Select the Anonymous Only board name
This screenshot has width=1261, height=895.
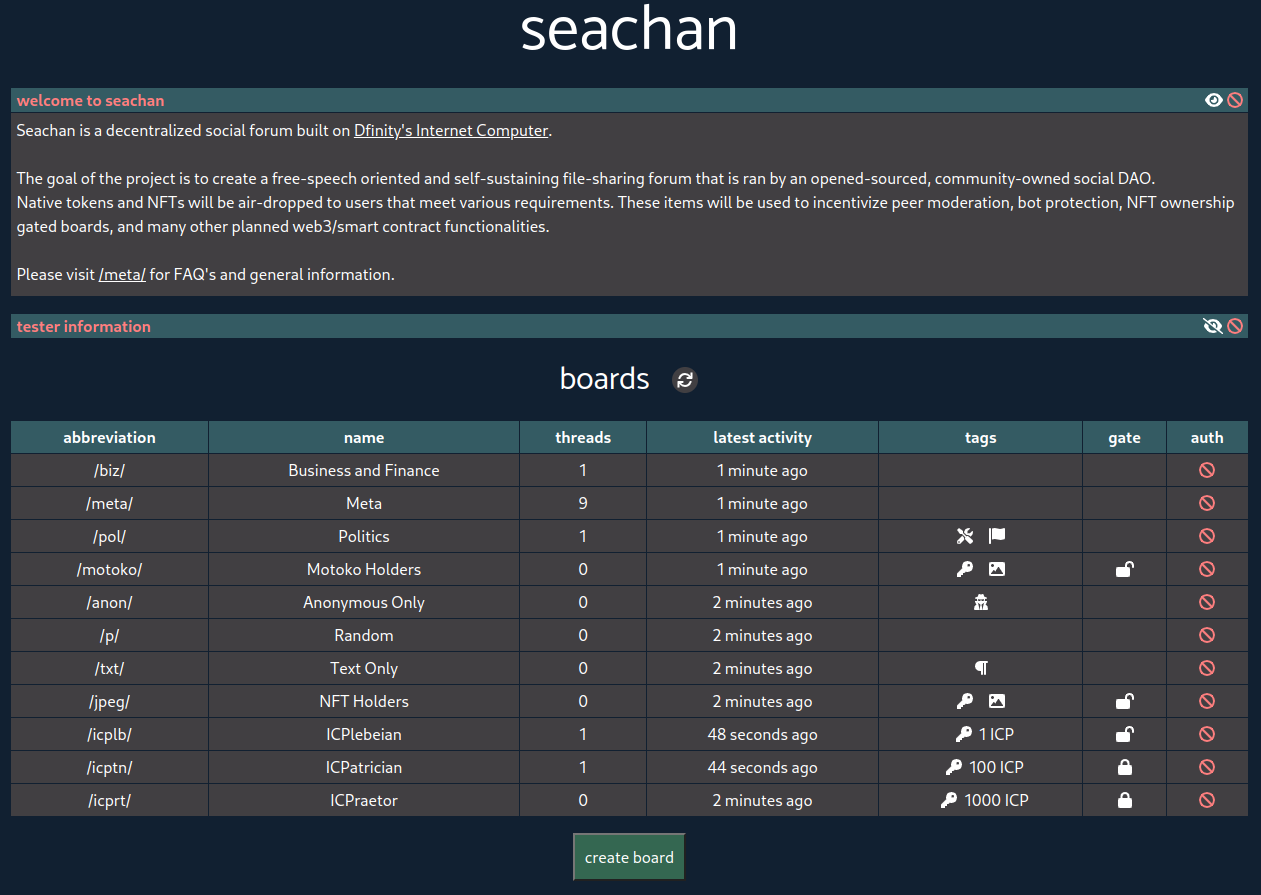point(364,602)
